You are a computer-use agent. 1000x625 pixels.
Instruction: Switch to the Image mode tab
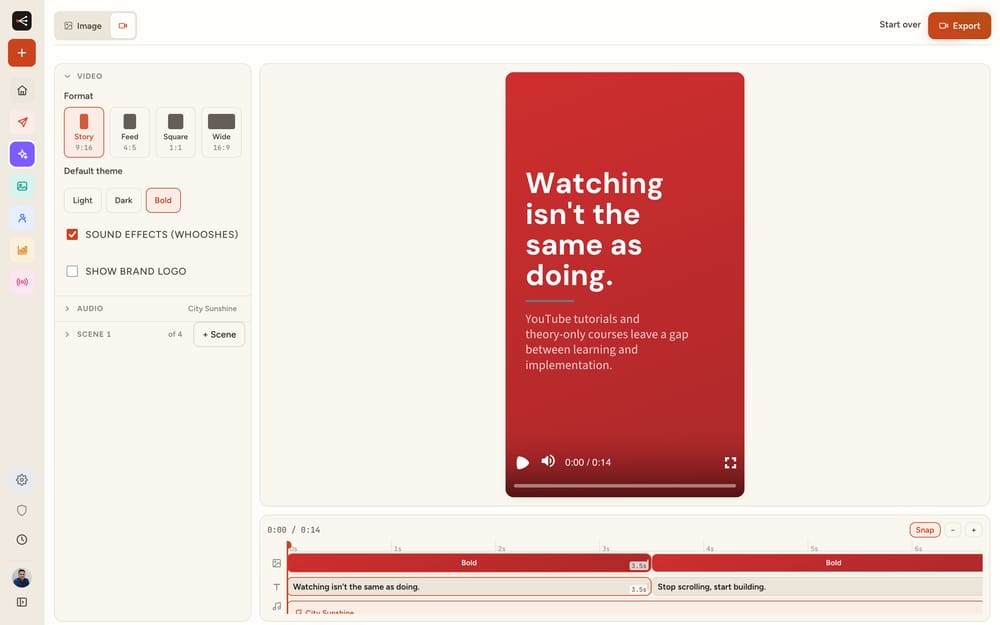pos(83,26)
